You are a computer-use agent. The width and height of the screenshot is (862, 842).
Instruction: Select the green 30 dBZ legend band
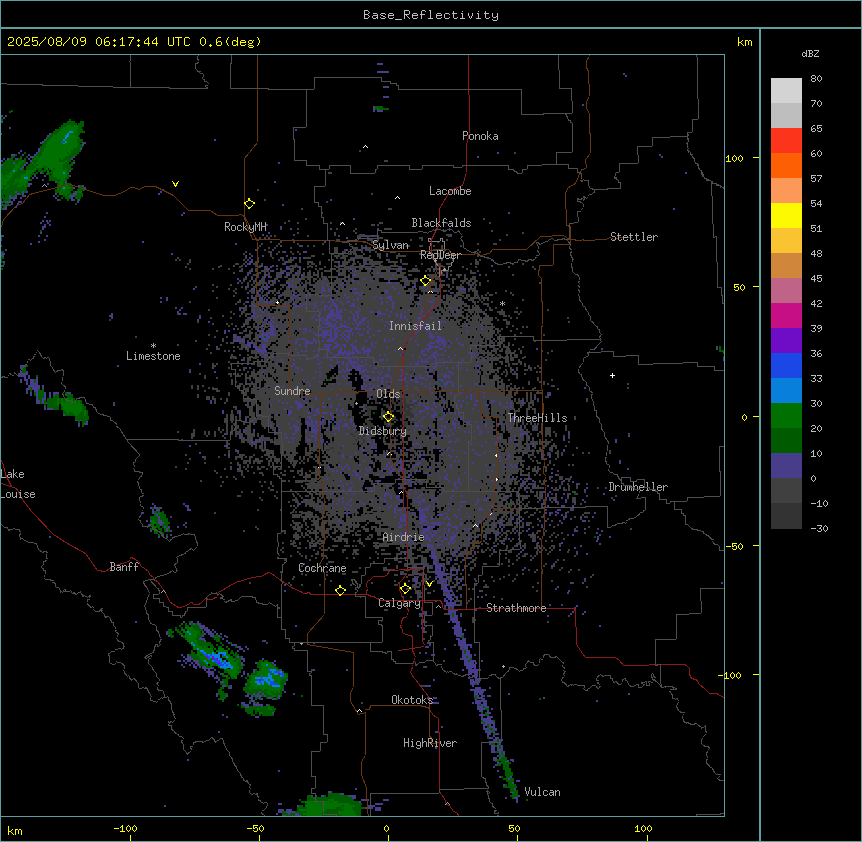point(786,416)
